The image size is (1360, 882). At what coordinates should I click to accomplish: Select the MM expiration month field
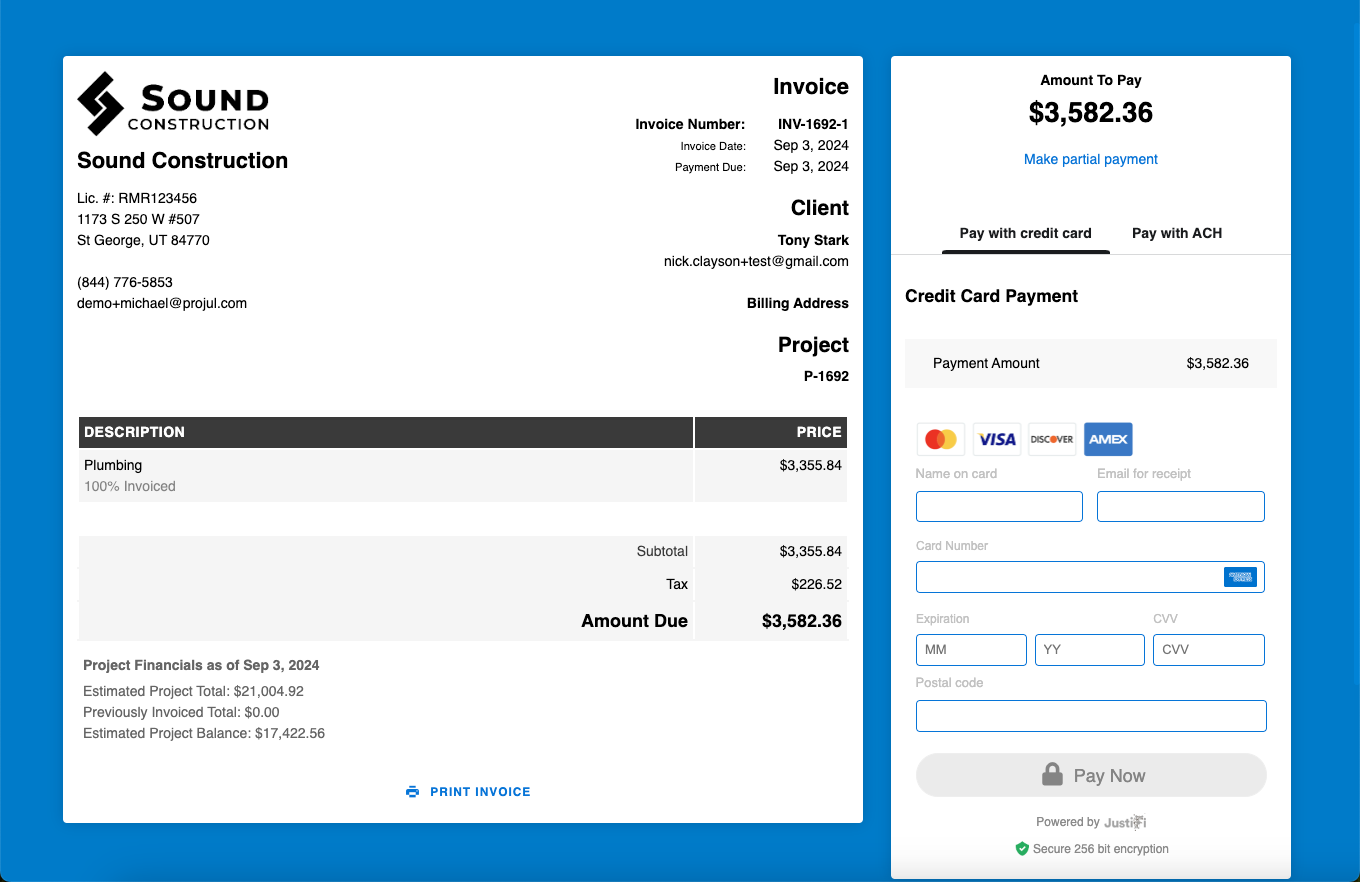[x=971, y=650]
